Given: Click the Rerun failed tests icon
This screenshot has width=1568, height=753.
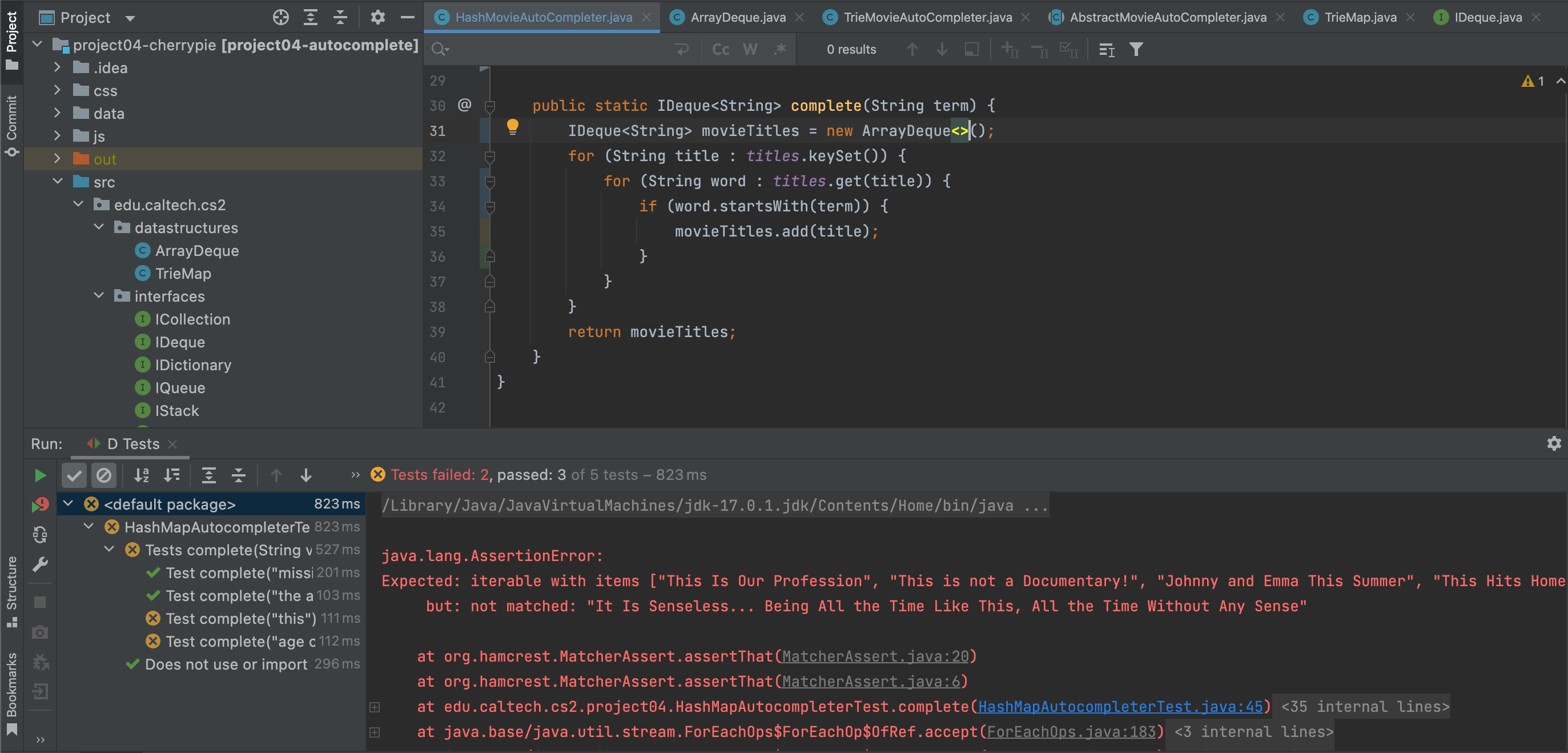Looking at the screenshot, I should click(40, 505).
